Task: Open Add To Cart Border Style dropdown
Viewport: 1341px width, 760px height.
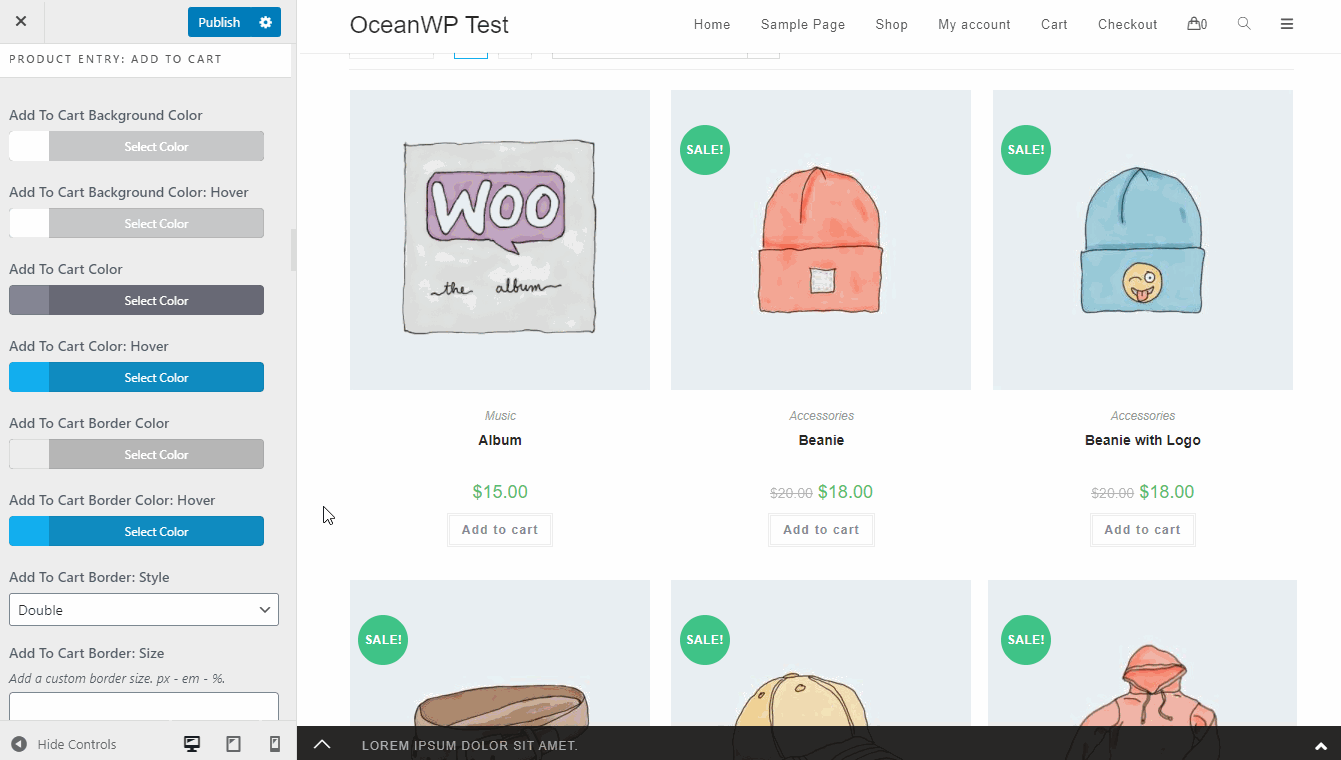Action: [x=144, y=610]
